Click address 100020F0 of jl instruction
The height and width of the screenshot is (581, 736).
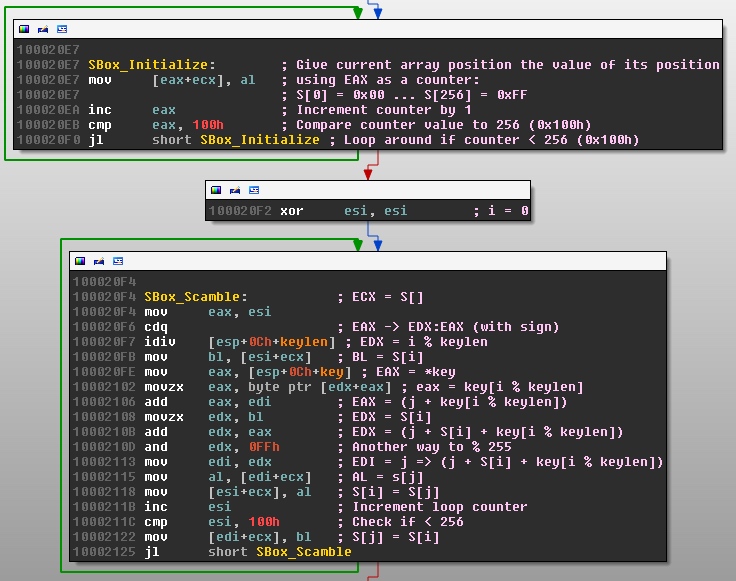pyautogui.click(x=48, y=140)
